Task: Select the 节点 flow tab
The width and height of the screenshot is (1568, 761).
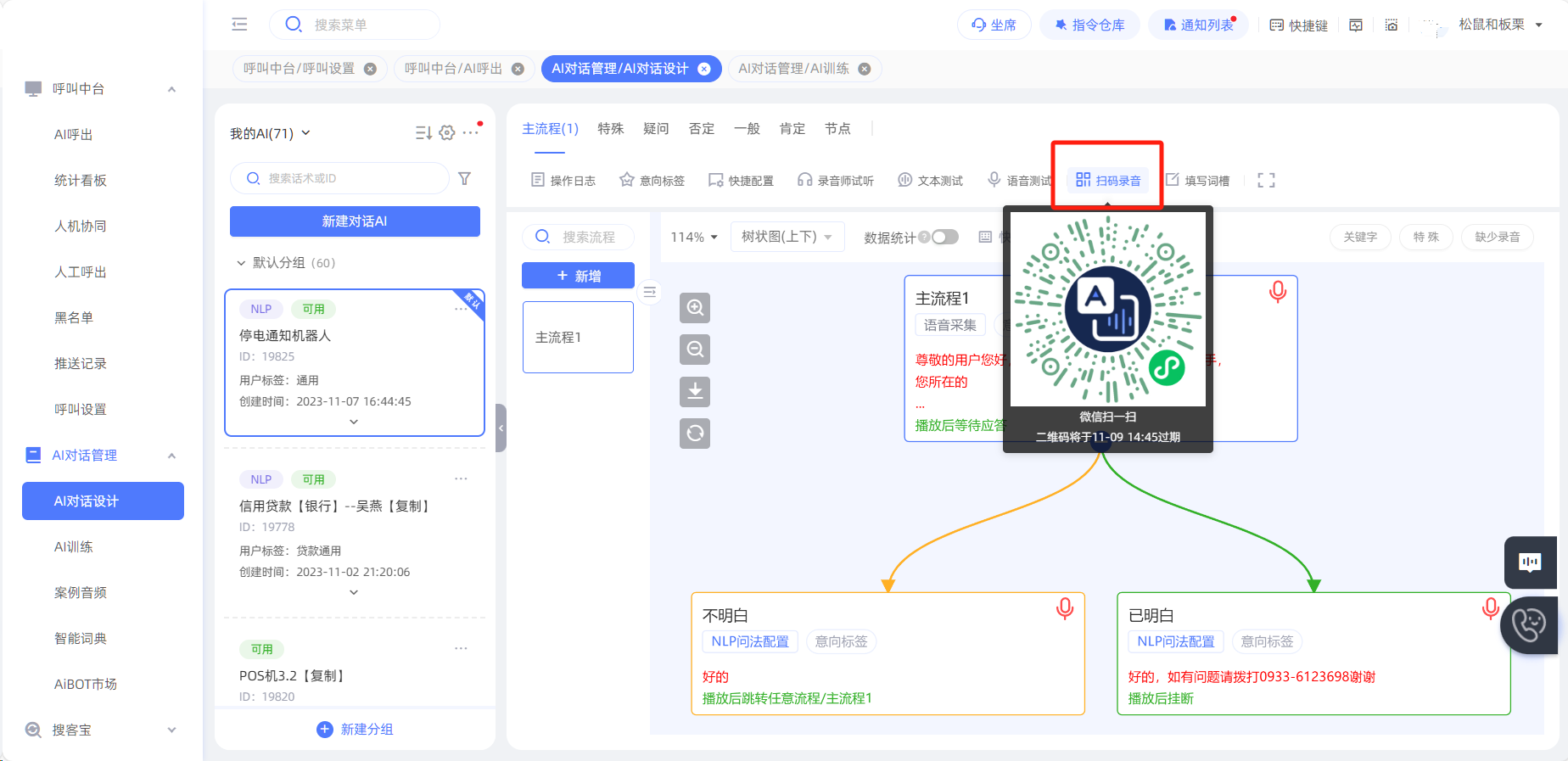Action: pos(837,129)
